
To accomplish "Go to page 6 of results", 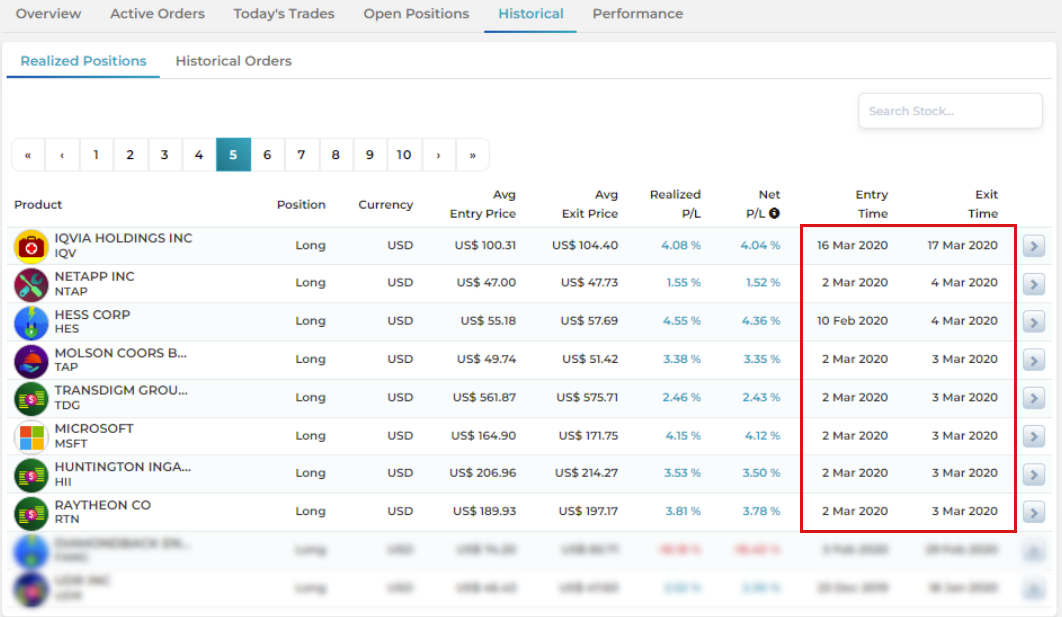I will (267, 155).
